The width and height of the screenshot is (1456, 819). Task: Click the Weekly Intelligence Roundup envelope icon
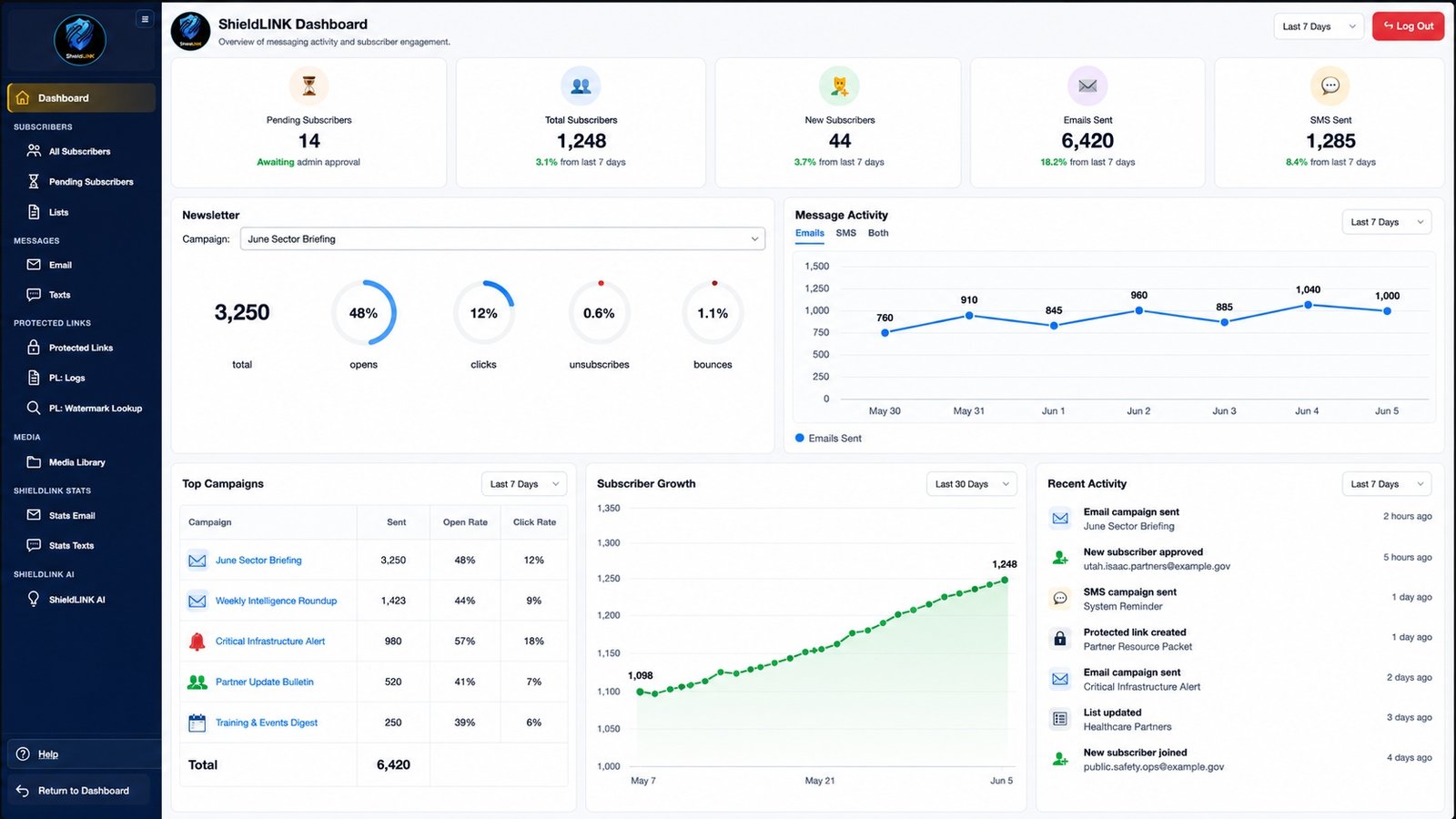click(x=197, y=602)
